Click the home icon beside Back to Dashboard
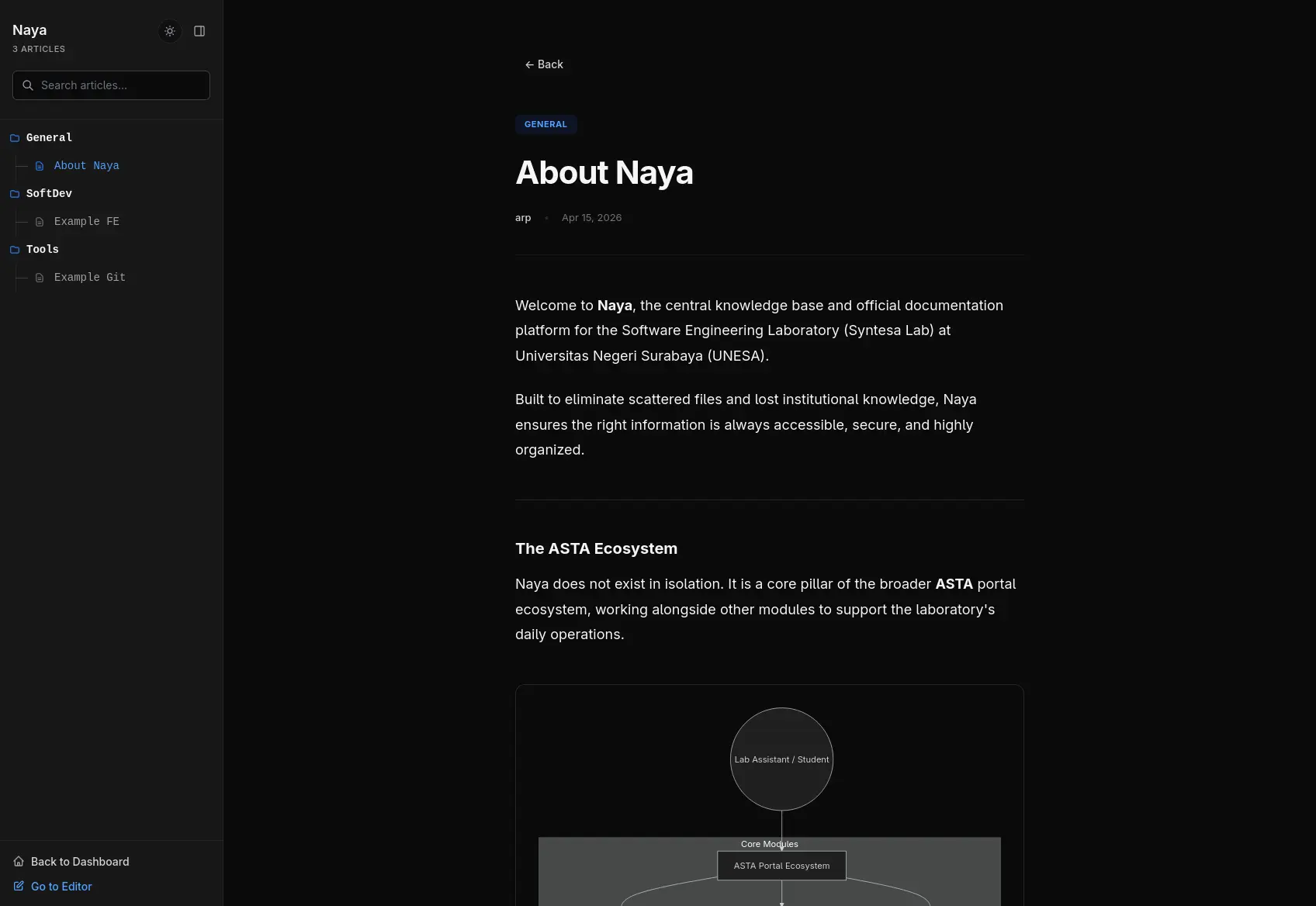The width and height of the screenshot is (1316, 906). (x=19, y=861)
